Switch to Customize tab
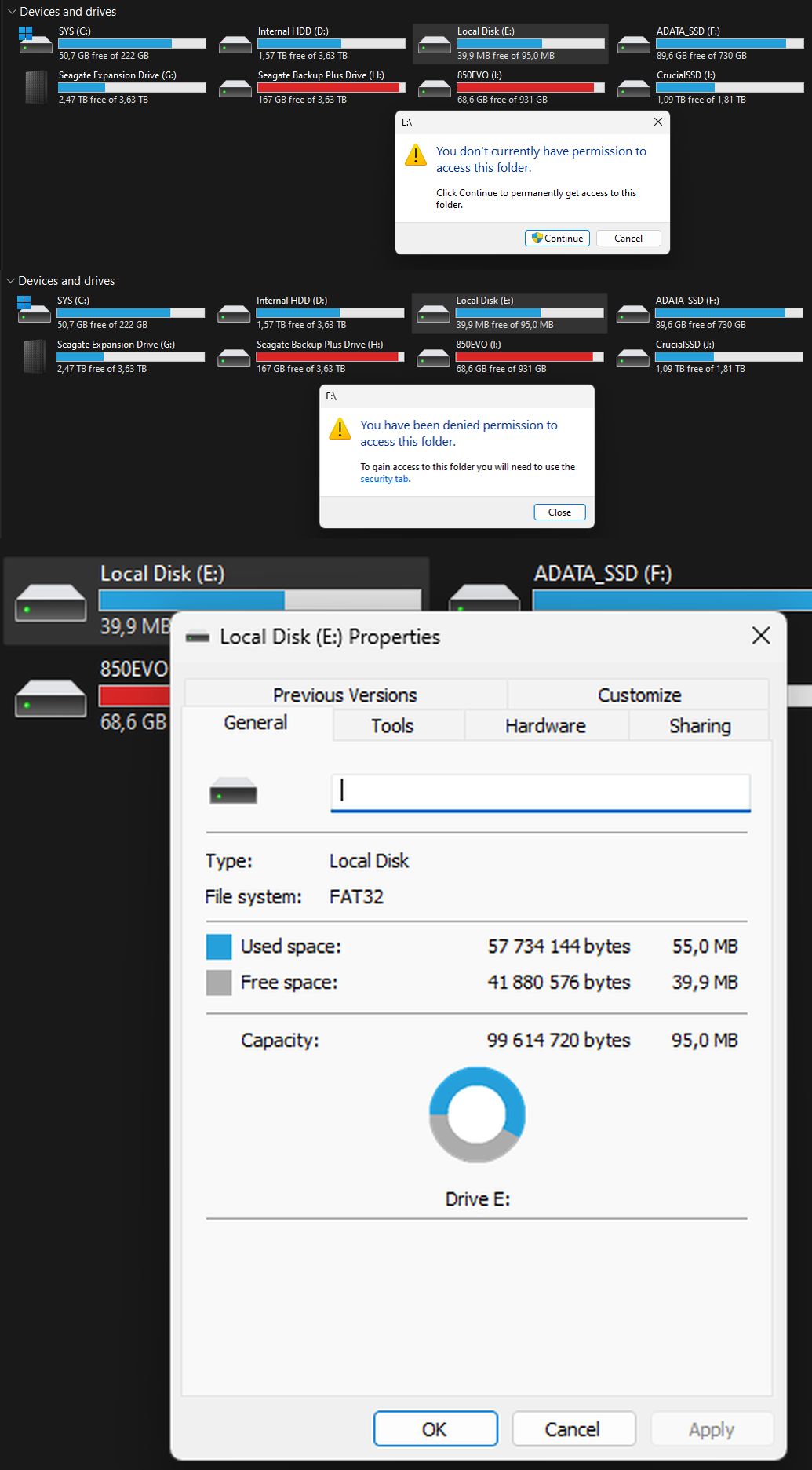The width and height of the screenshot is (812, 1470). pyautogui.click(x=639, y=695)
